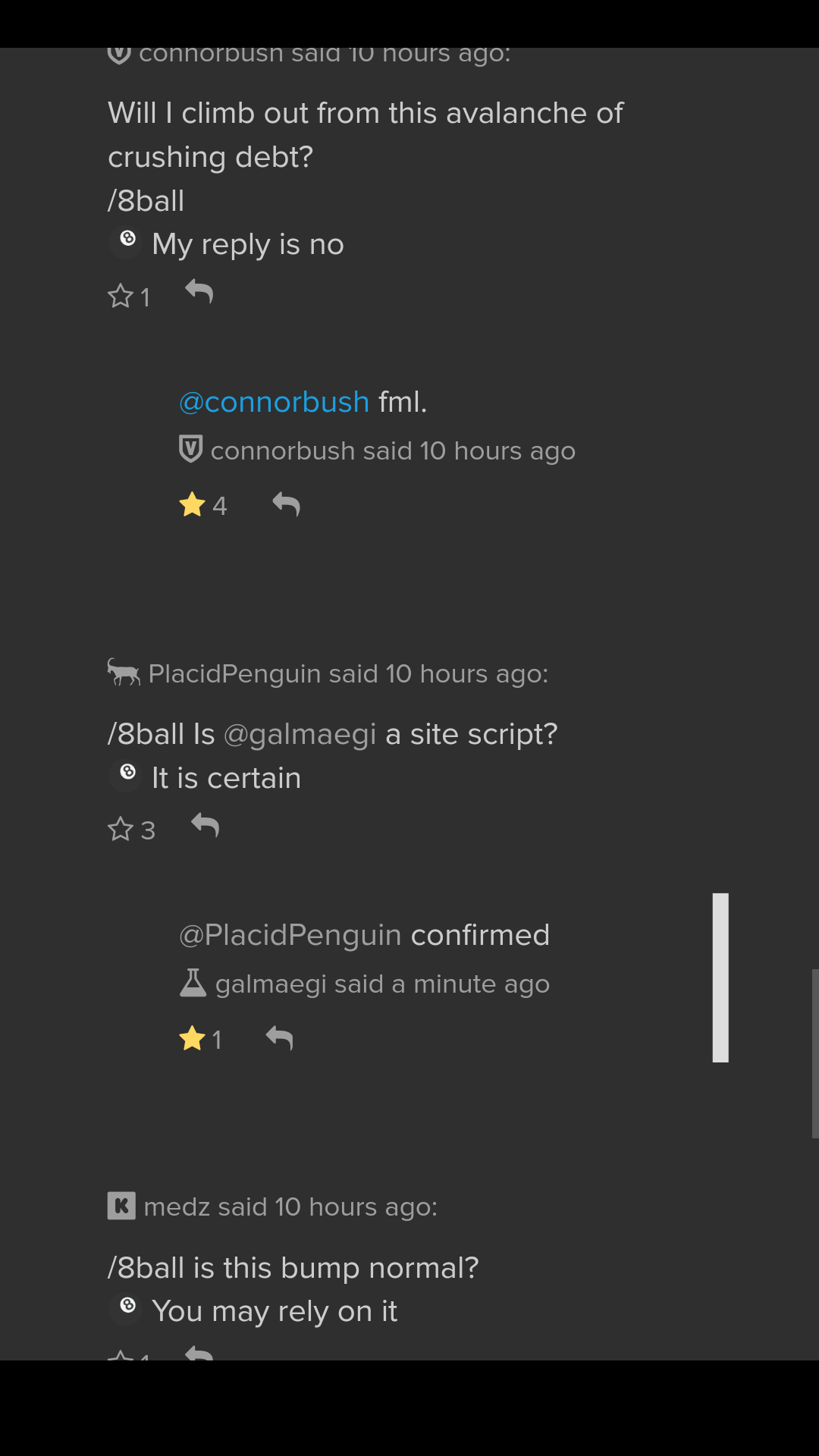Click PlacidPenguin's animal badge icon
Screen dimensions: 819x1456
pos(124,672)
